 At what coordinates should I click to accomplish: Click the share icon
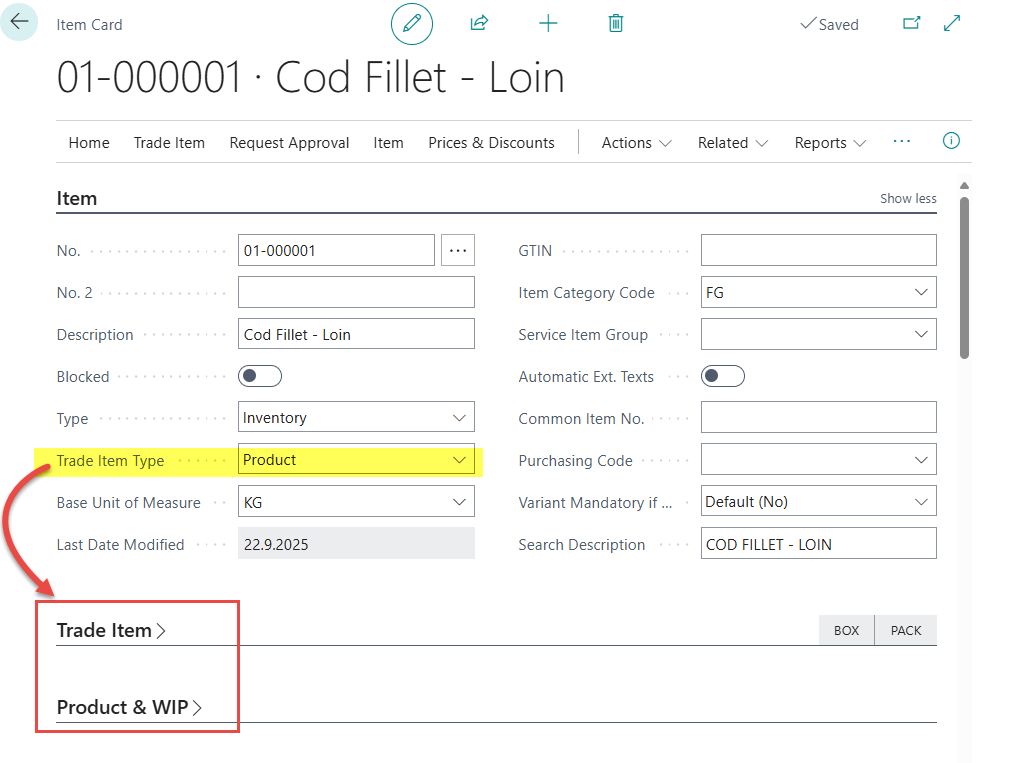point(479,23)
